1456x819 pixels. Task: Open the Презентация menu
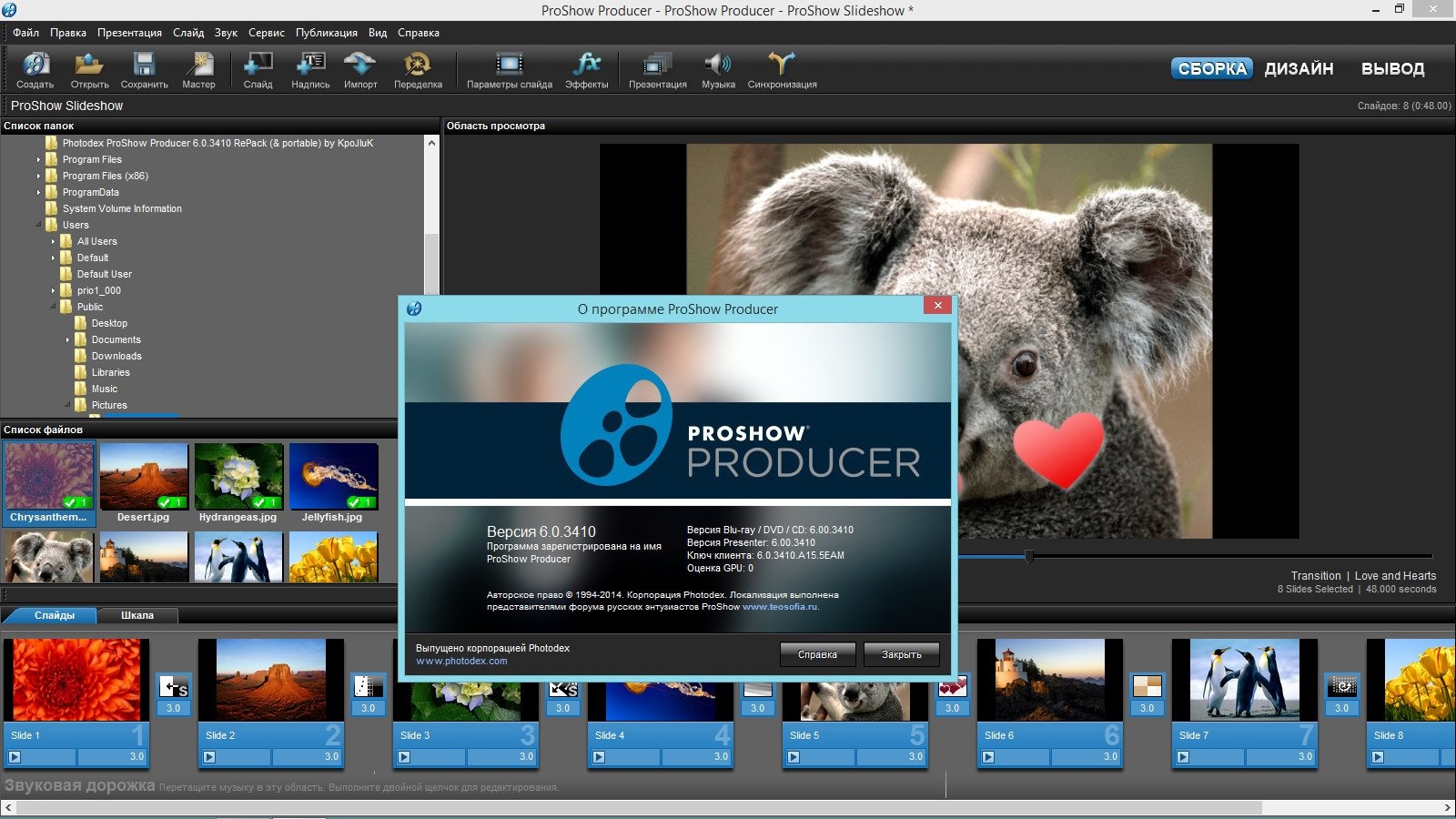pos(129,33)
